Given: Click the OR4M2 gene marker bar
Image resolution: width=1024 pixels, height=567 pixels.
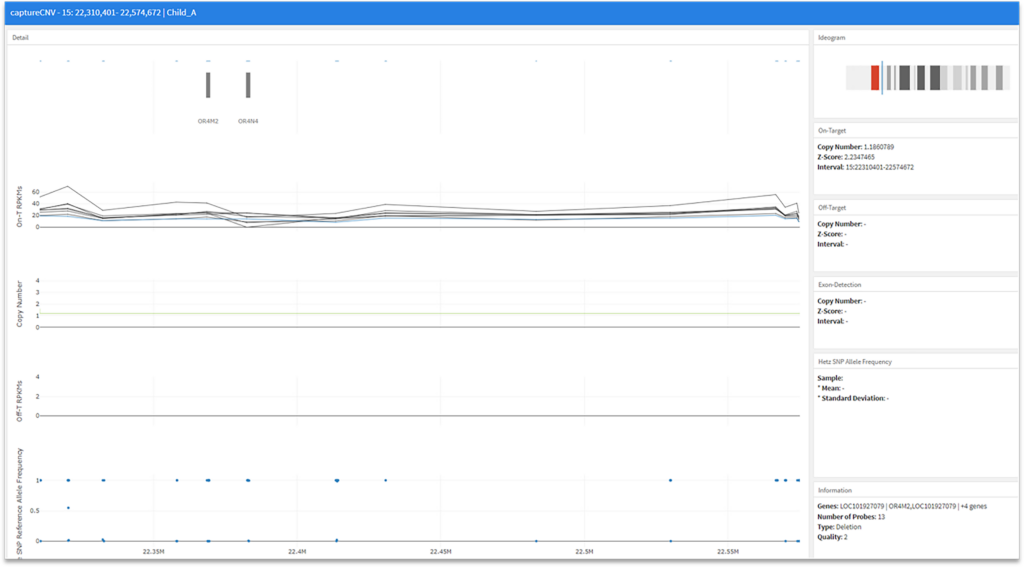Looking at the screenshot, I should [x=208, y=85].
